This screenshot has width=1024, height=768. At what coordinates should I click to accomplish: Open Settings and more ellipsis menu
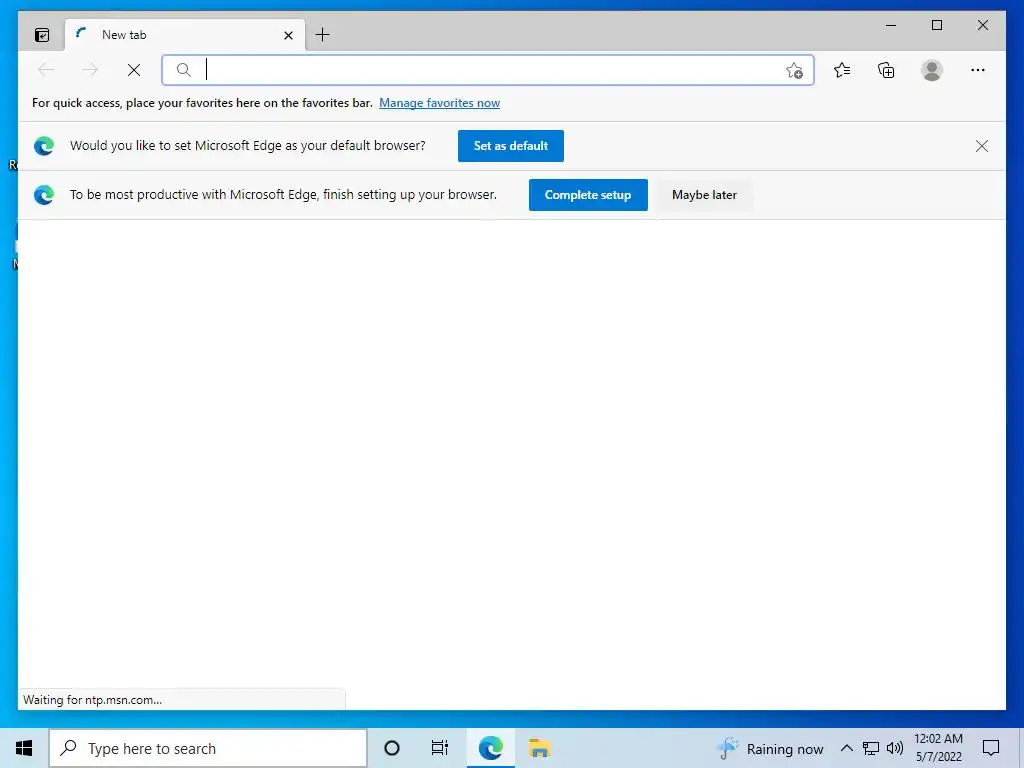click(978, 70)
